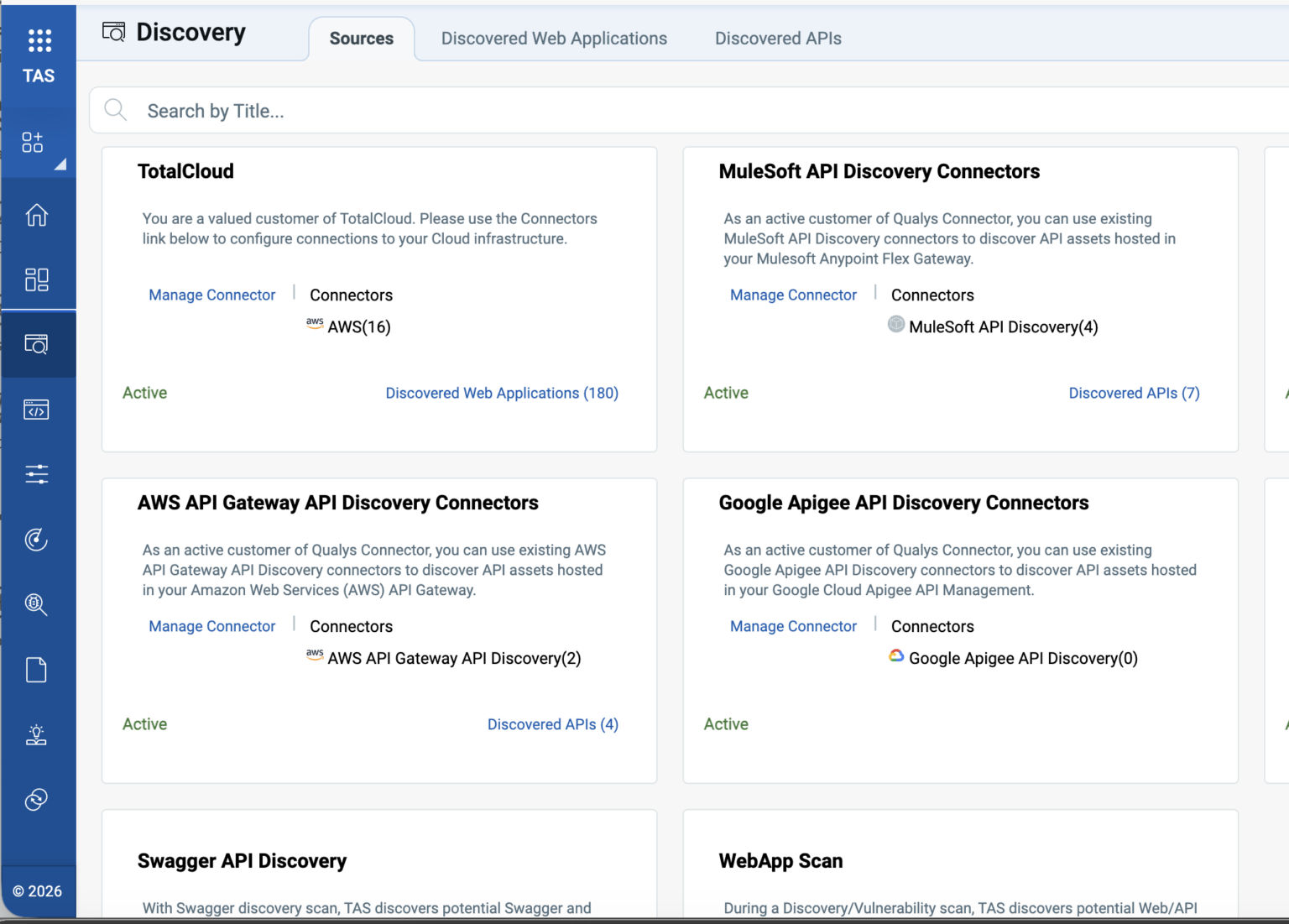Open the Discovered Web Applications tab

tap(554, 39)
